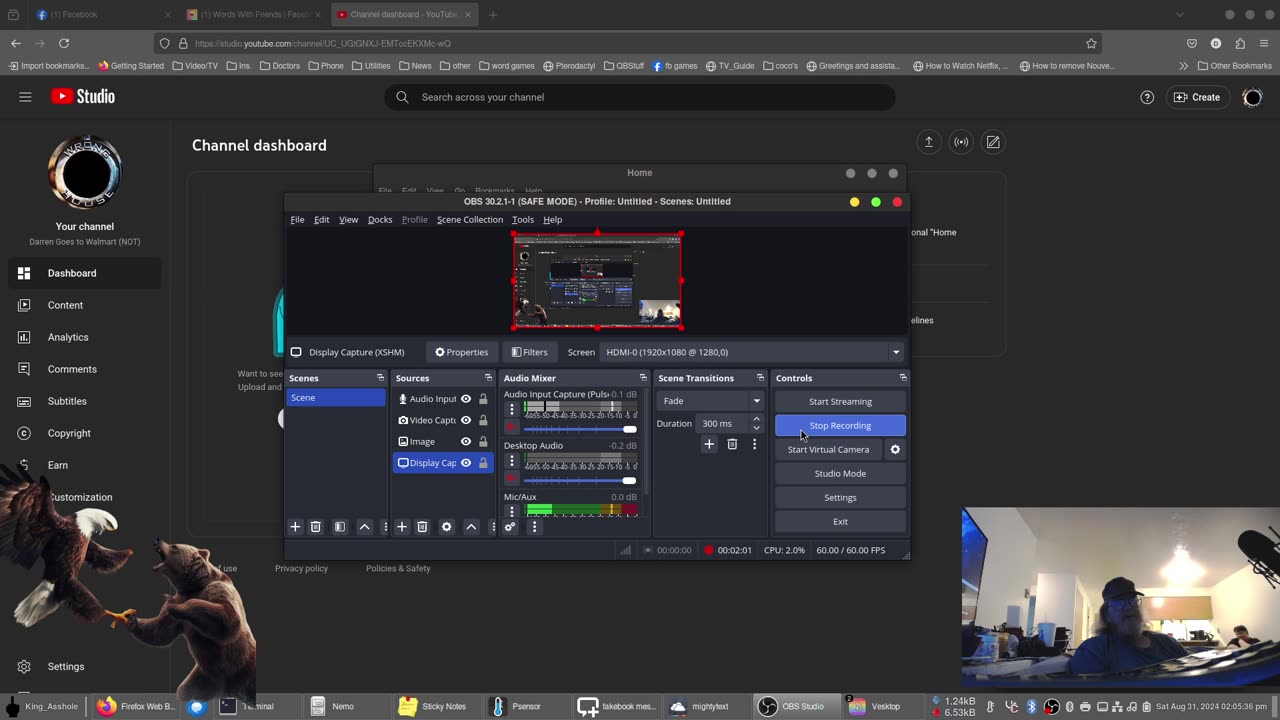
Task: Click the Stop Recording button
Action: click(x=840, y=426)
